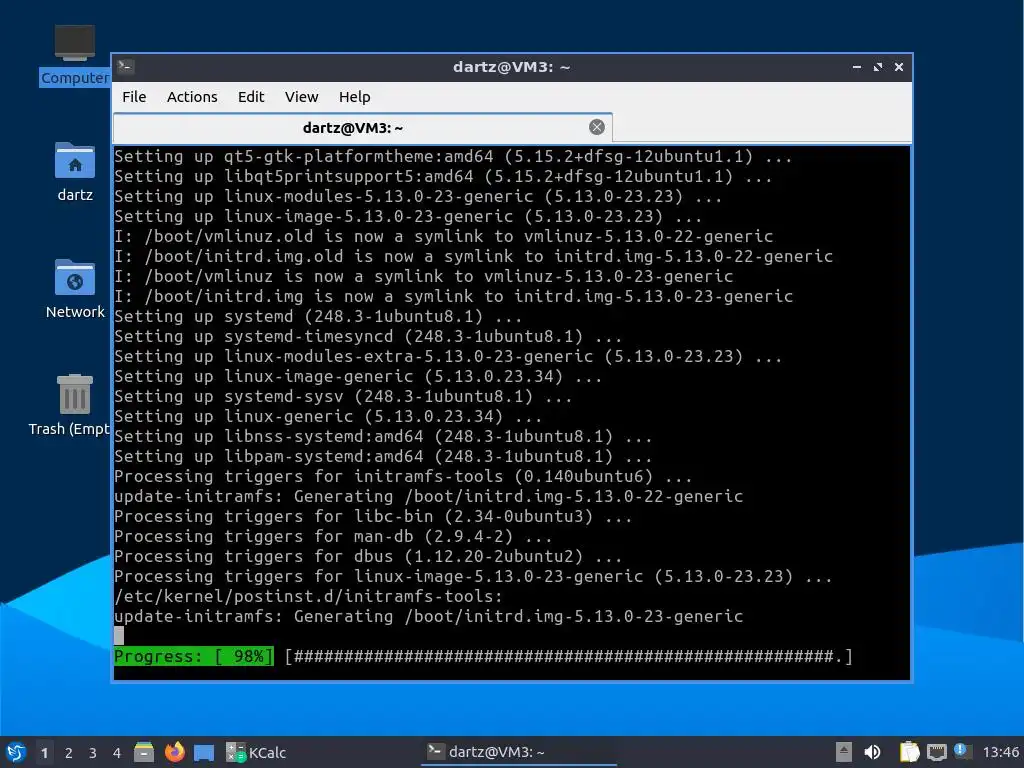Open the removable media eject tray icon
The height and width of the screenshot is (768, 1024).
[x=843, y=752]
